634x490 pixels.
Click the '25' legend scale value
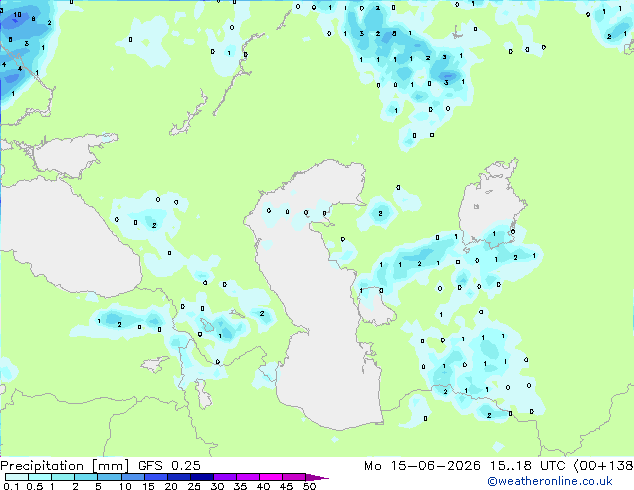click(194, 486)
